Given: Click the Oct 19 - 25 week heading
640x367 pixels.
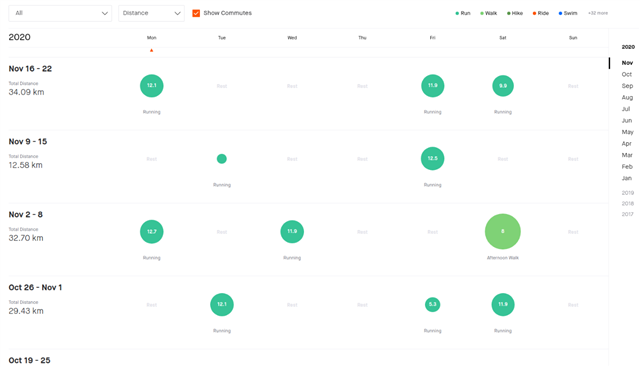Looking at the screenshot, I should point(29,360).
